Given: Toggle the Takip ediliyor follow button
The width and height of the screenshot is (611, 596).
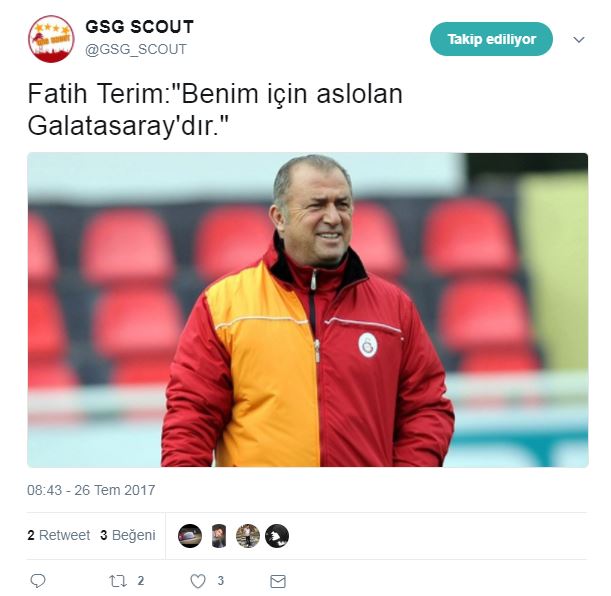Looking at the screenshot, I should [491, 39].
